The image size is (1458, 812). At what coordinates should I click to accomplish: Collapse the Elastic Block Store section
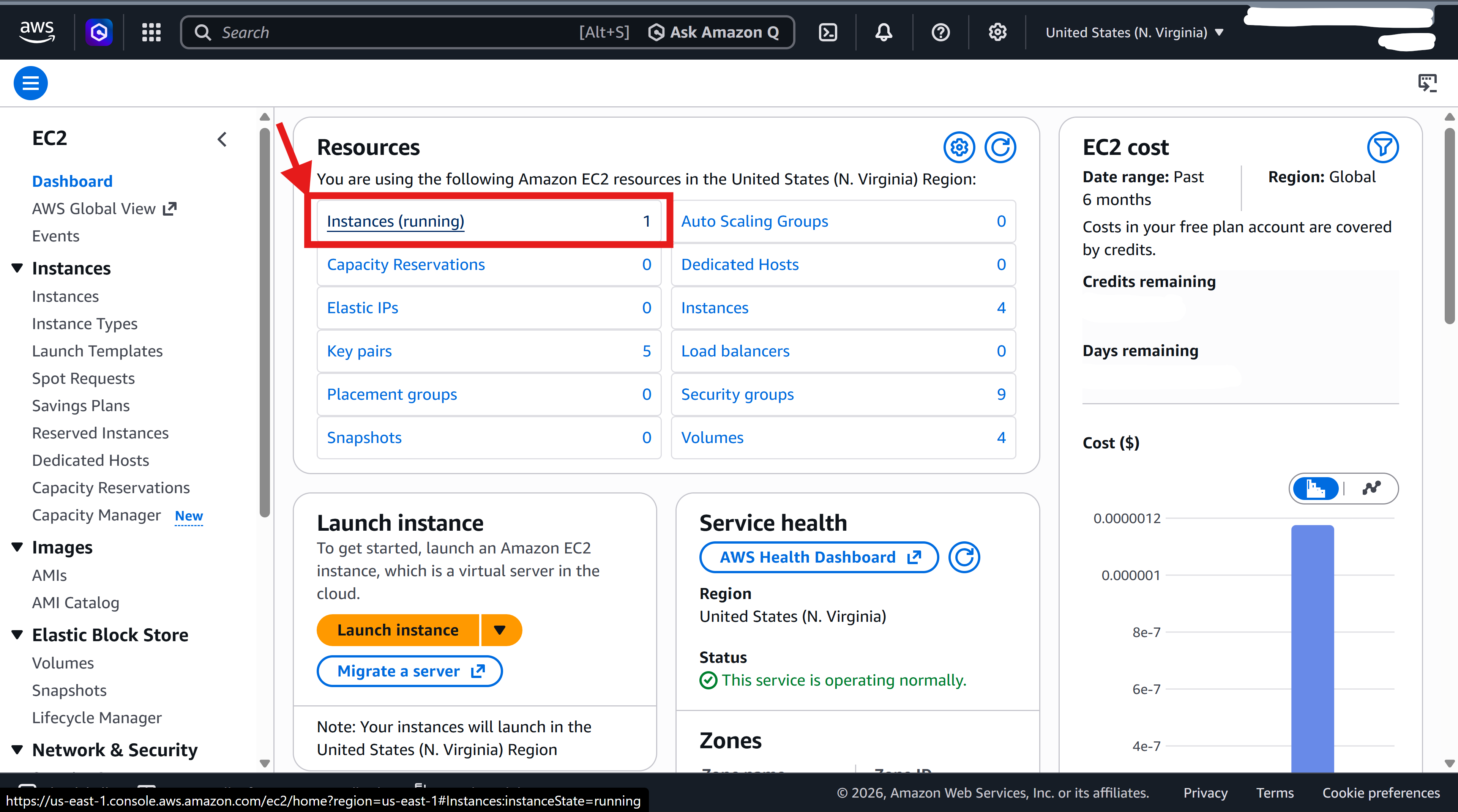click(17, 634)
